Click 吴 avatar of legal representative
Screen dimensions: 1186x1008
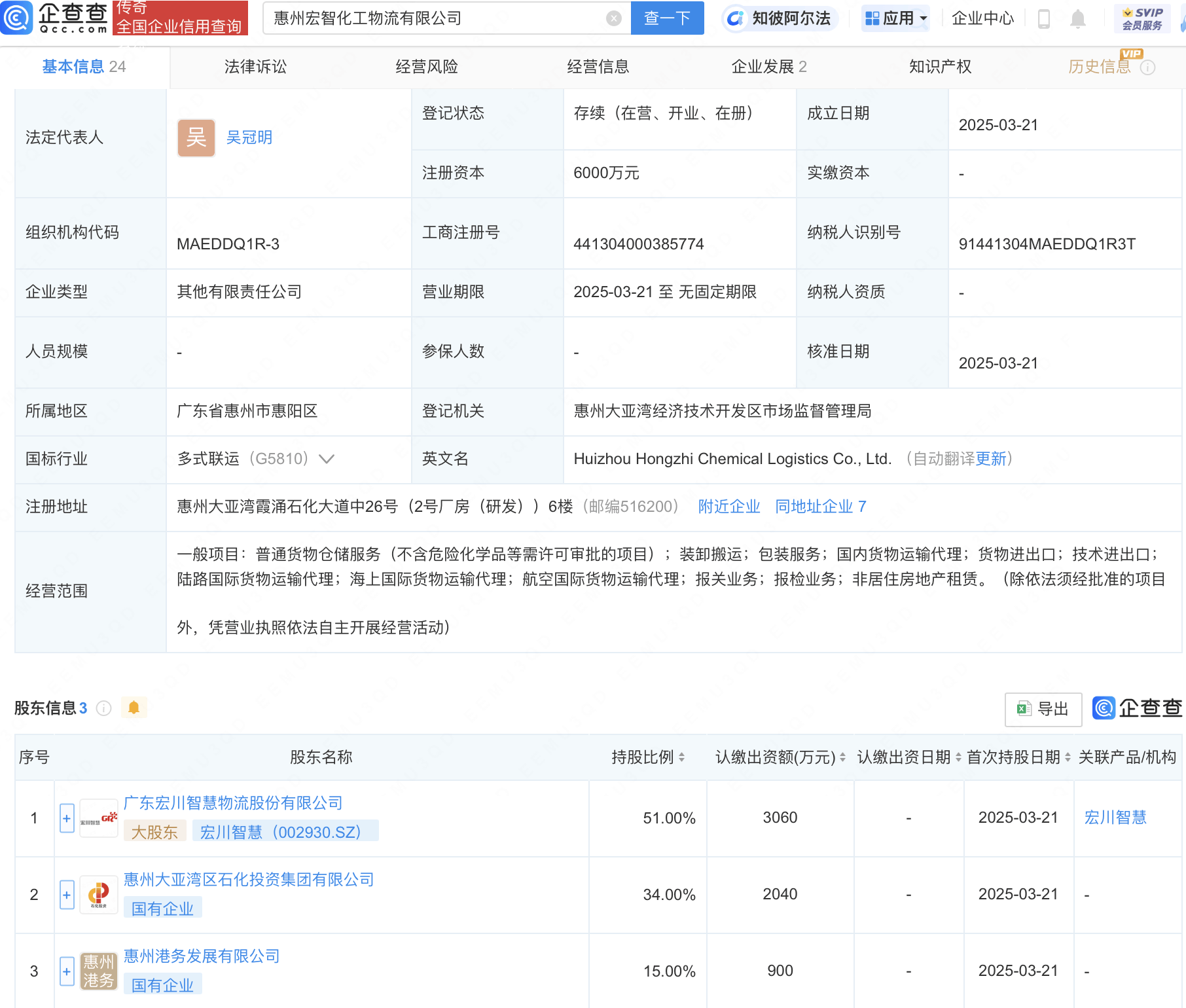(196, 137)
